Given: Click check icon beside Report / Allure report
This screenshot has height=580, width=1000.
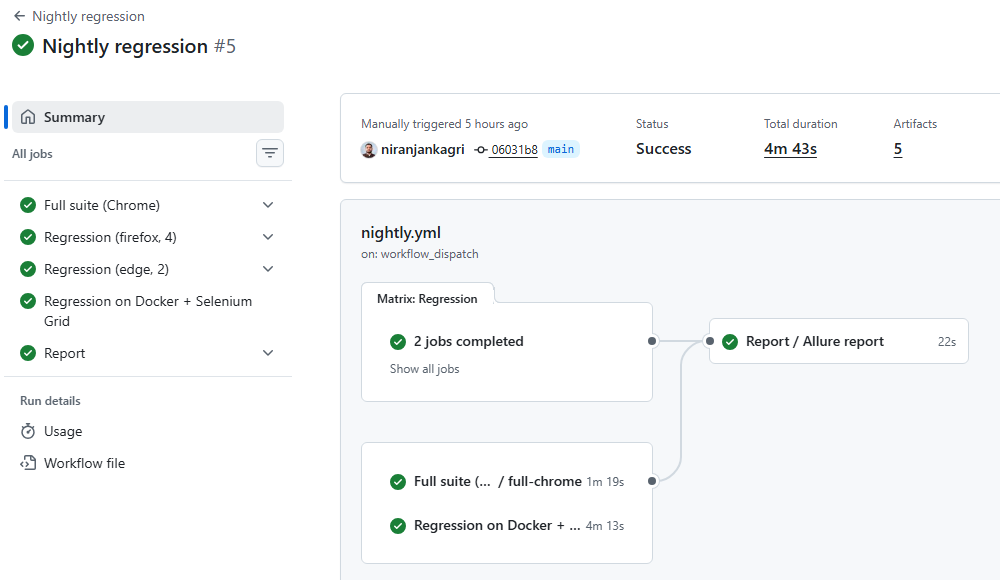Looking at the screenshot, I should coord(730,341).
